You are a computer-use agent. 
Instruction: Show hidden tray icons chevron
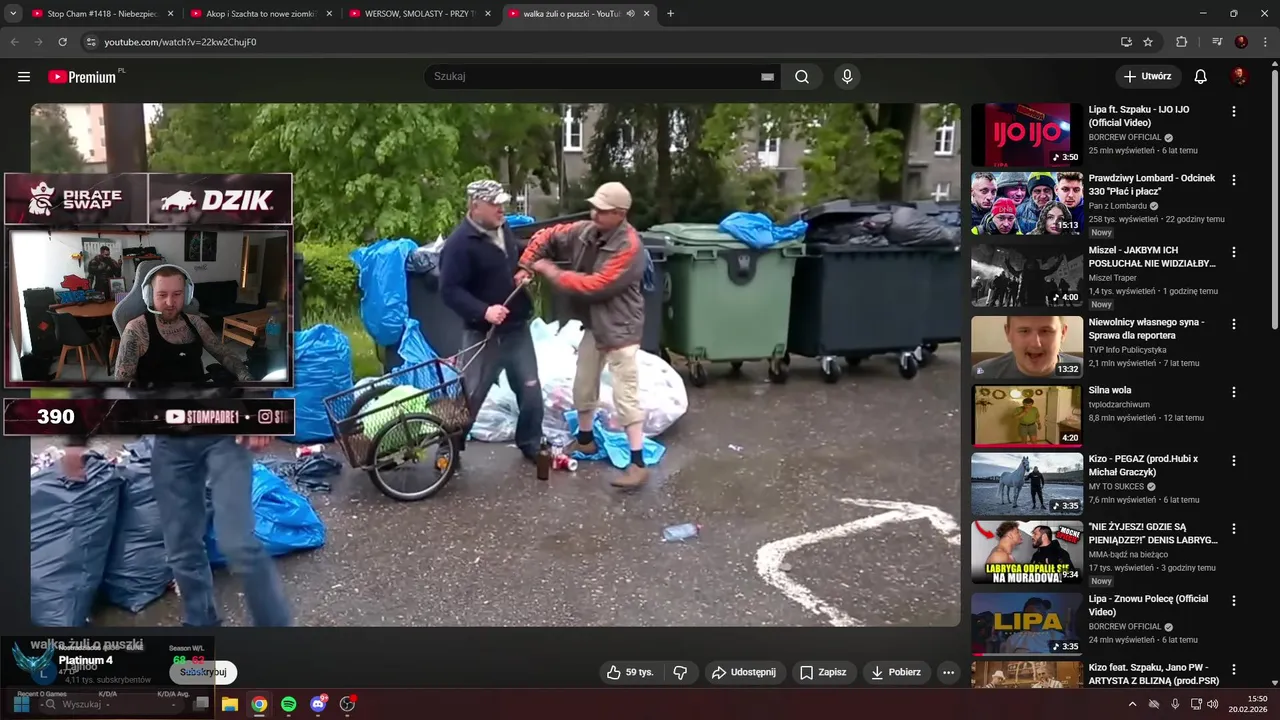click(1132, 704)
